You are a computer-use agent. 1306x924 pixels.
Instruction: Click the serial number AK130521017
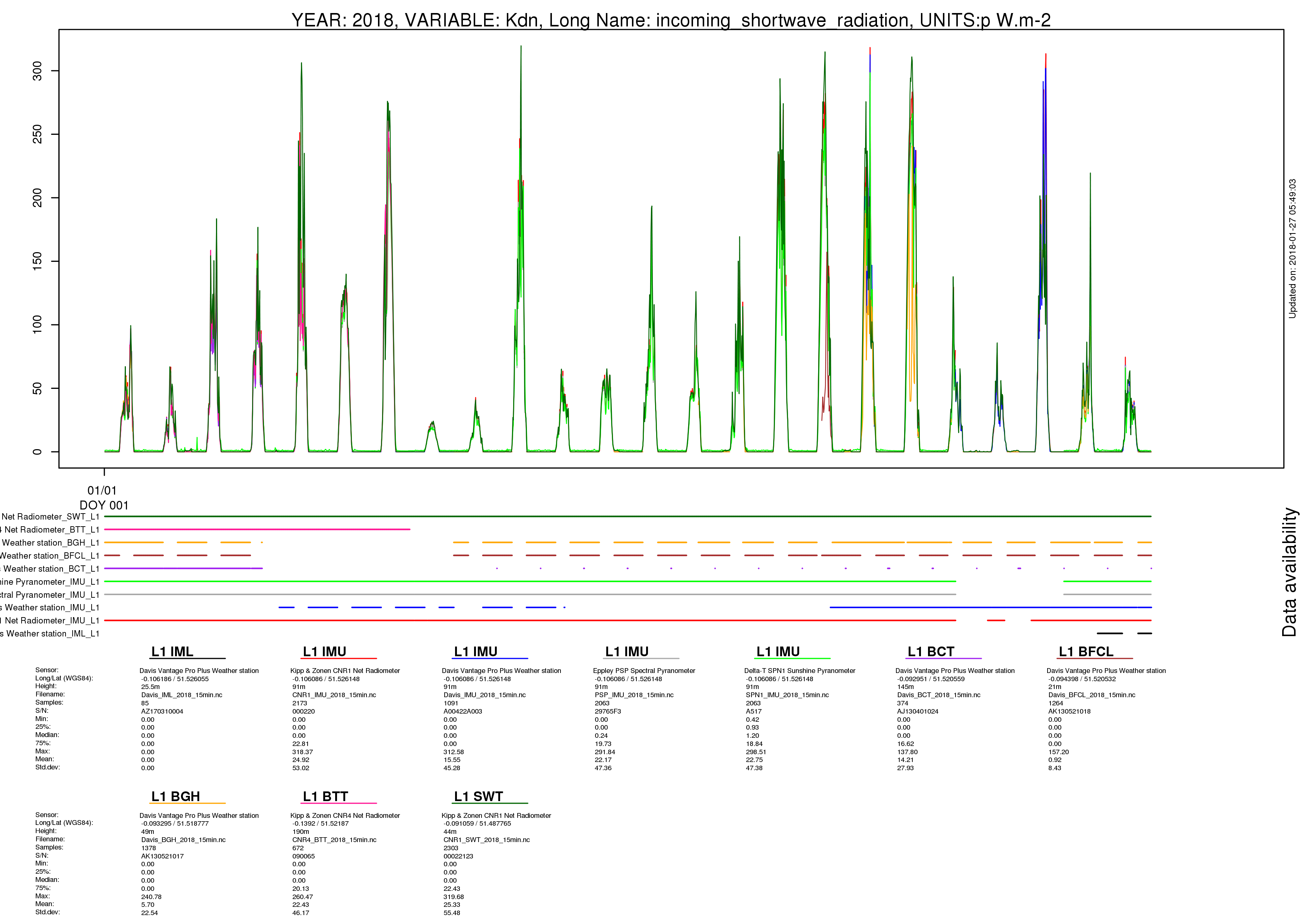point(163,856)
